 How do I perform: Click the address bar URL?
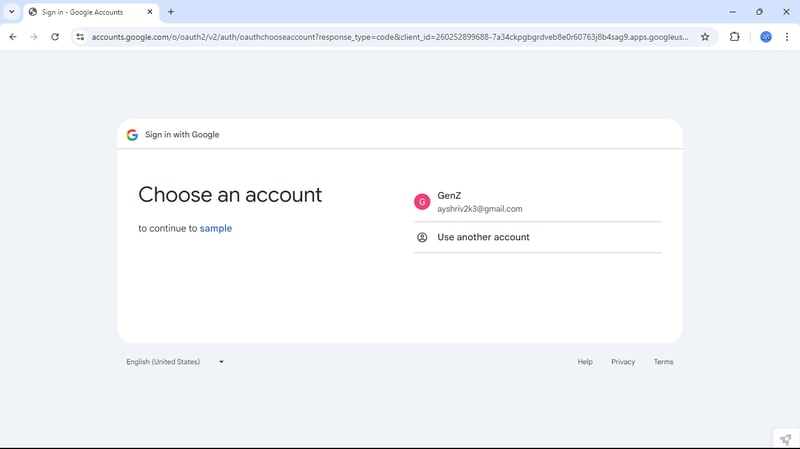(390, 37)
